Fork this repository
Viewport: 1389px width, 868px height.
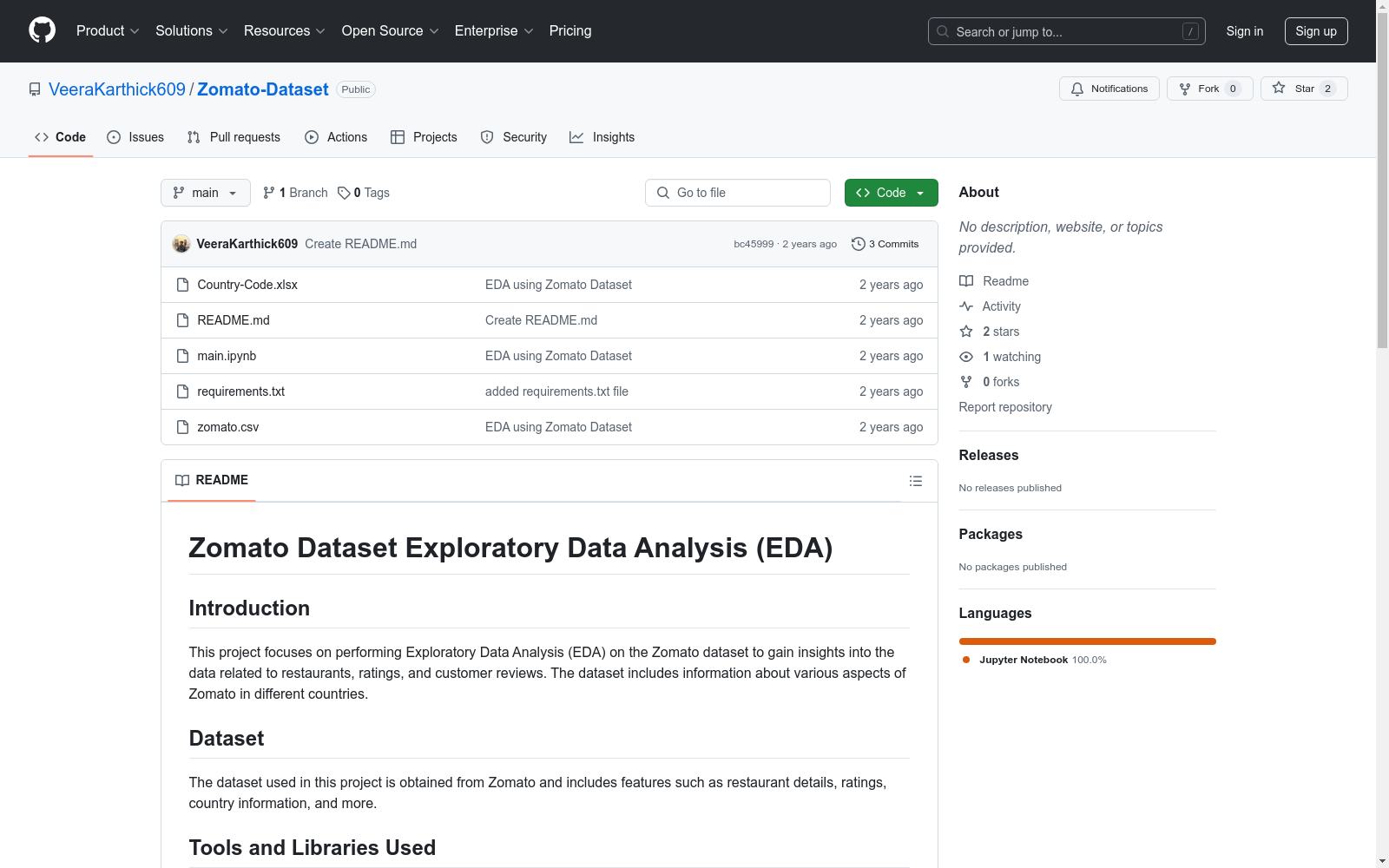[1210, 89]
